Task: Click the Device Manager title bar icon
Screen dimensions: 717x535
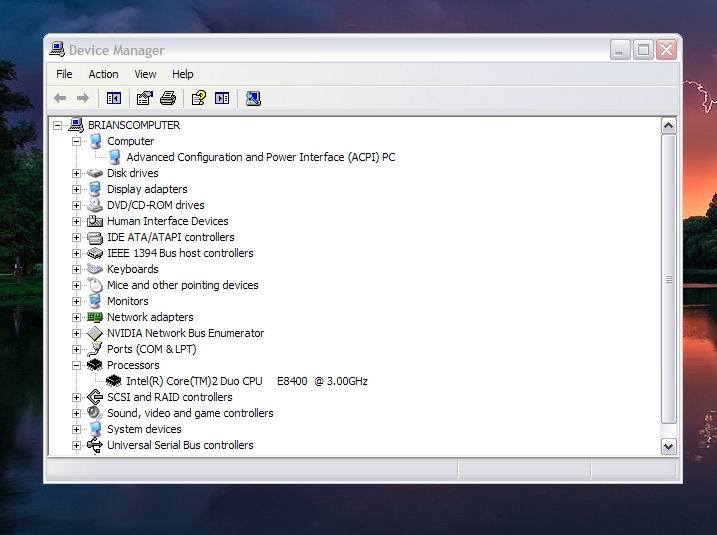Action: [x=57, y=49]
